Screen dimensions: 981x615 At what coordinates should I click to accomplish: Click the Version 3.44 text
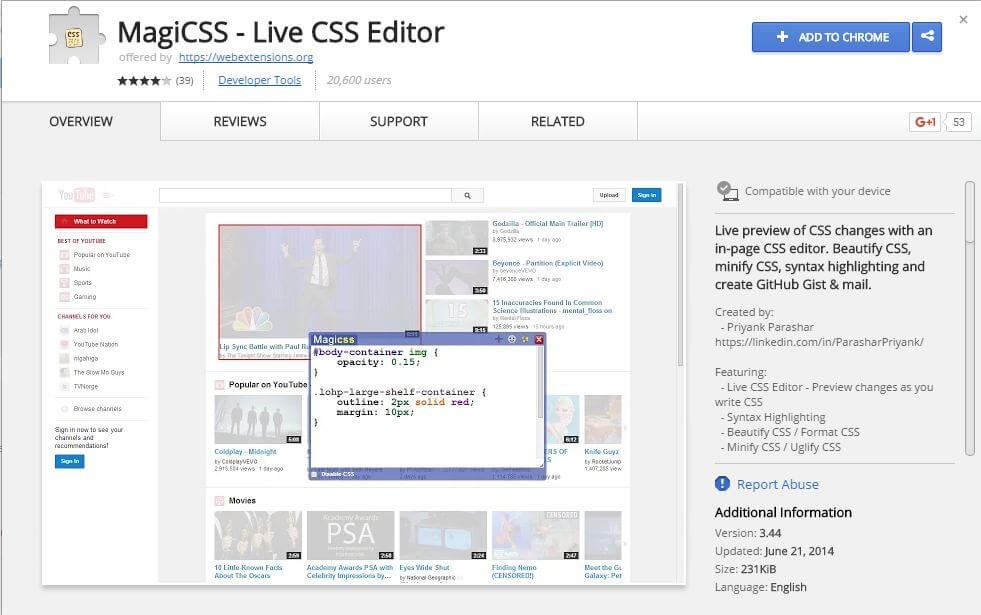748,533
